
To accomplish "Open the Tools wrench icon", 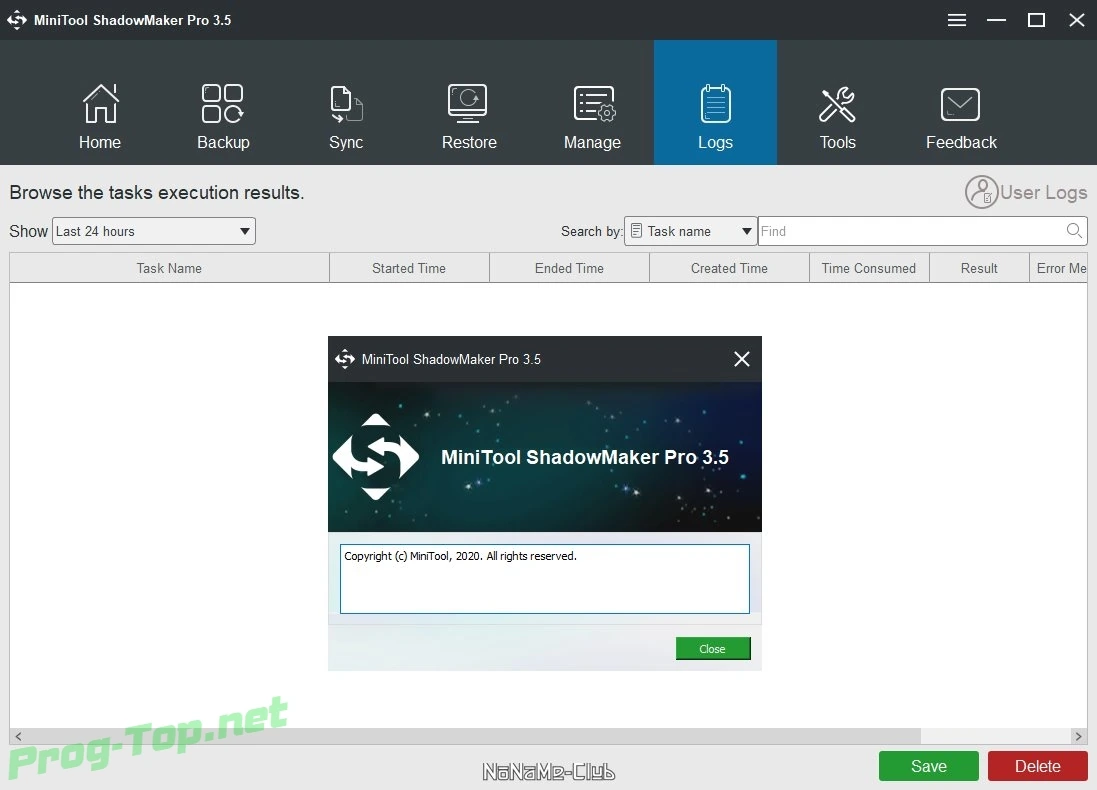I will coord(837,104).
